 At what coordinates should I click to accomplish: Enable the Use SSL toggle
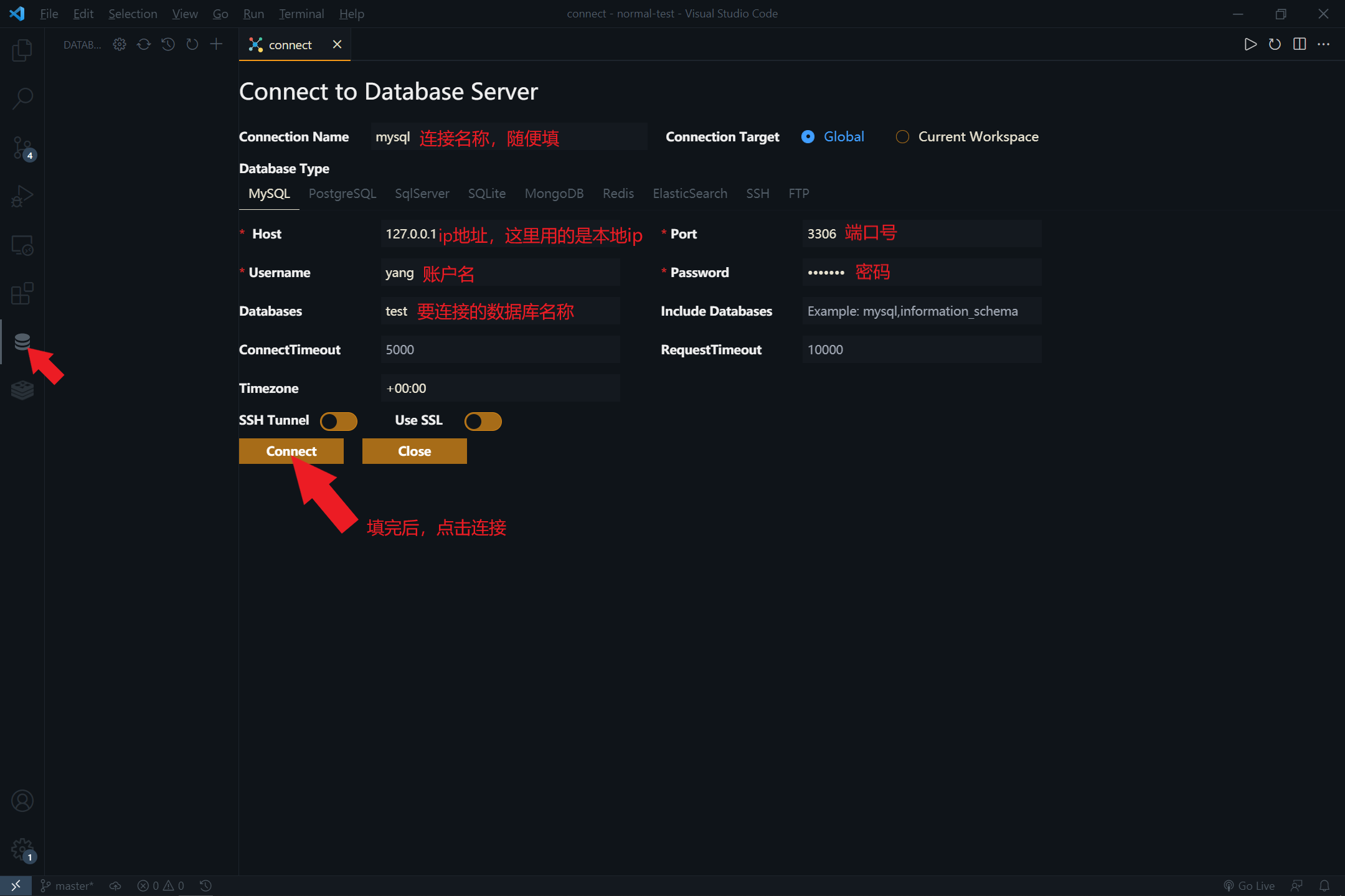483,421
